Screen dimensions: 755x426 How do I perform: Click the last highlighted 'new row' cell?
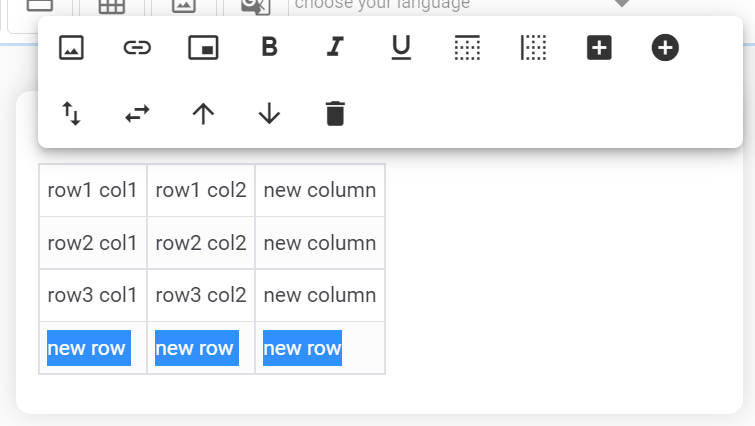(x=302, y=348)
